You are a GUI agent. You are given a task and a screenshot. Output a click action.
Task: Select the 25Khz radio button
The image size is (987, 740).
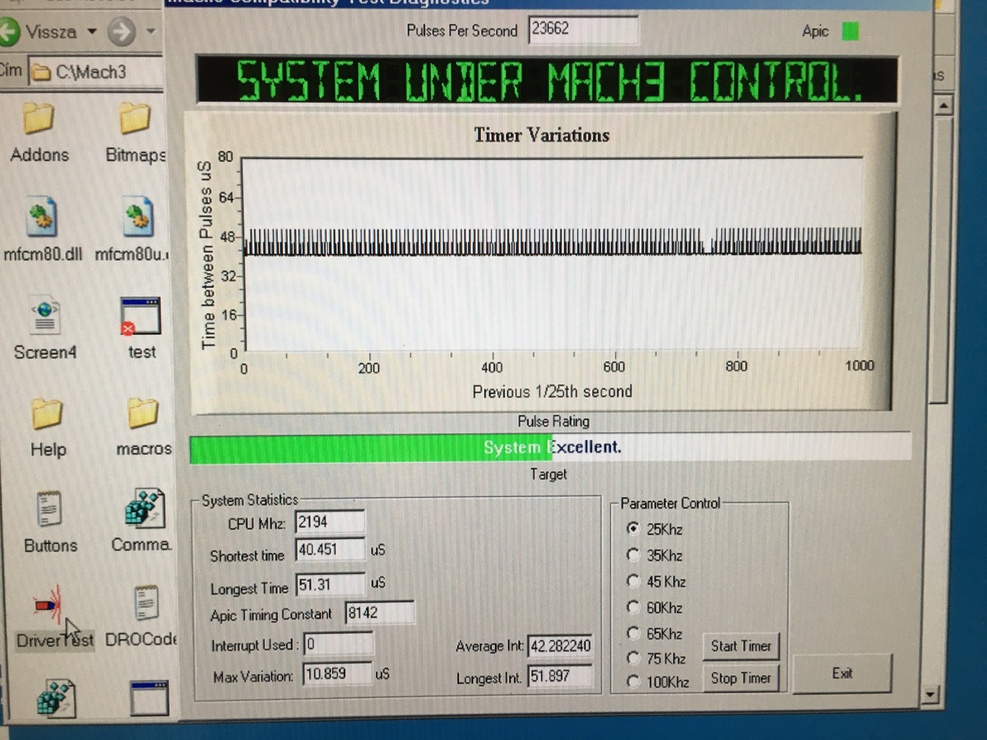pyautogui.click(x=632, y=528)
